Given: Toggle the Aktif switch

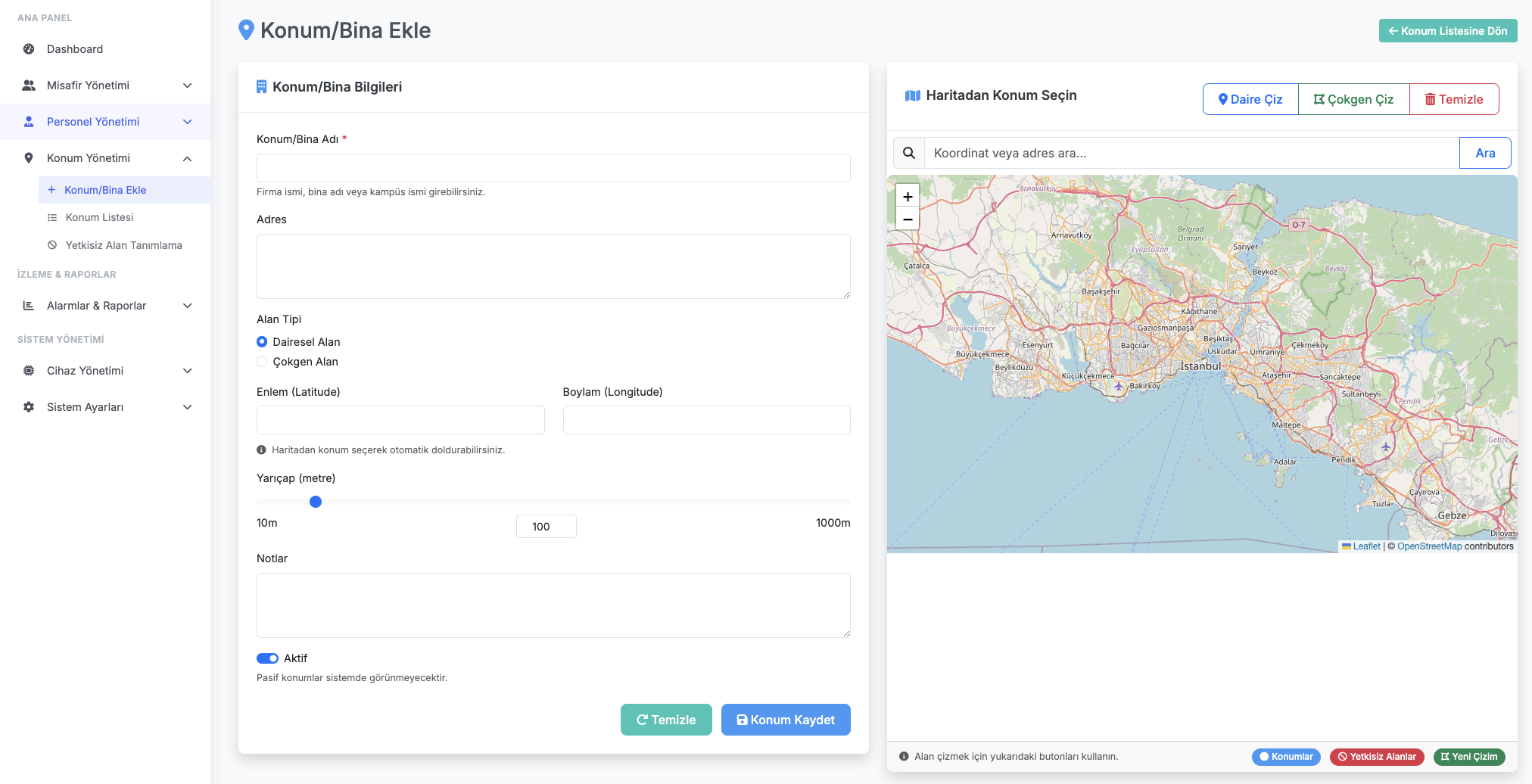Looking at the screenshot, I should tap(268, 658).
